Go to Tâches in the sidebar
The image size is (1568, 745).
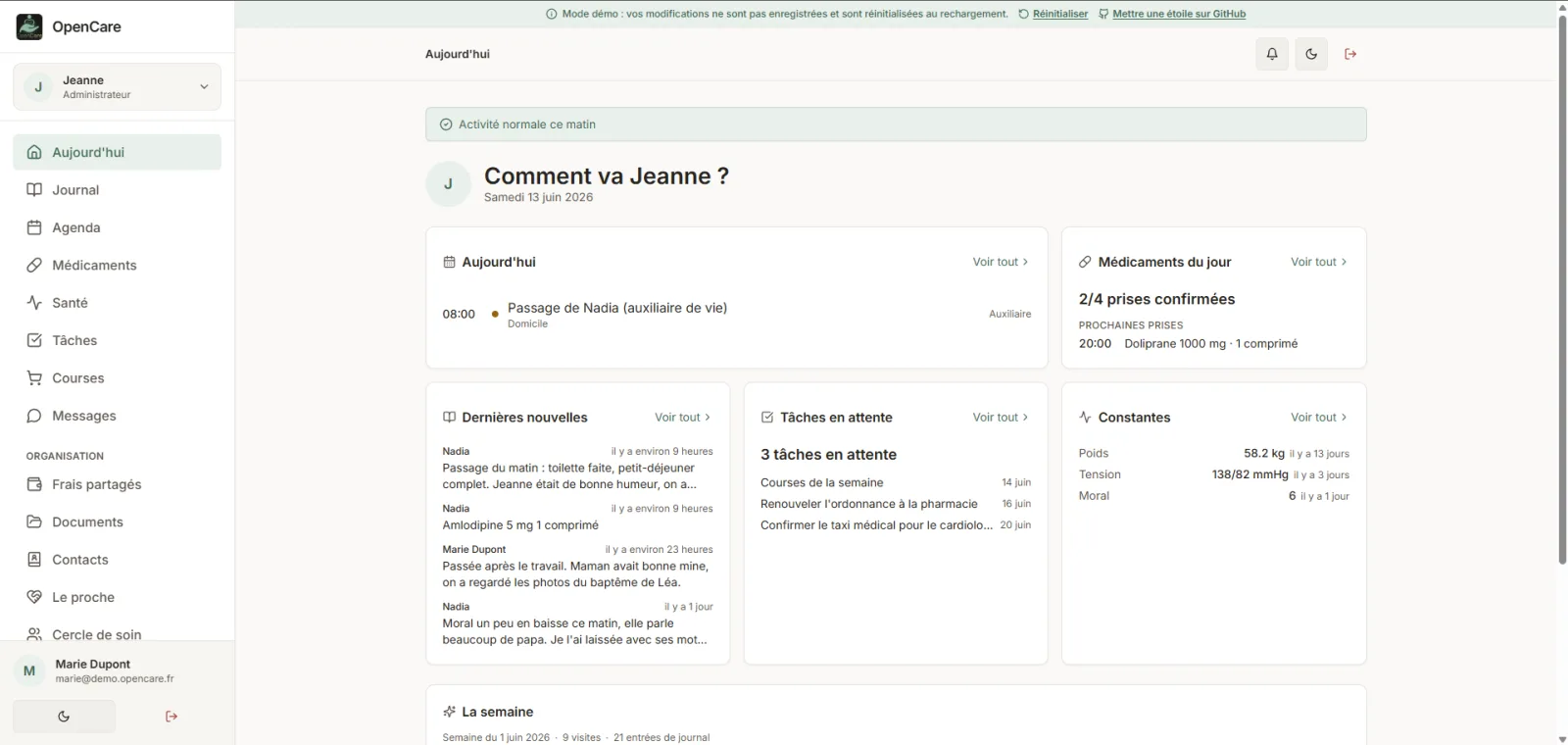point(117,340)
